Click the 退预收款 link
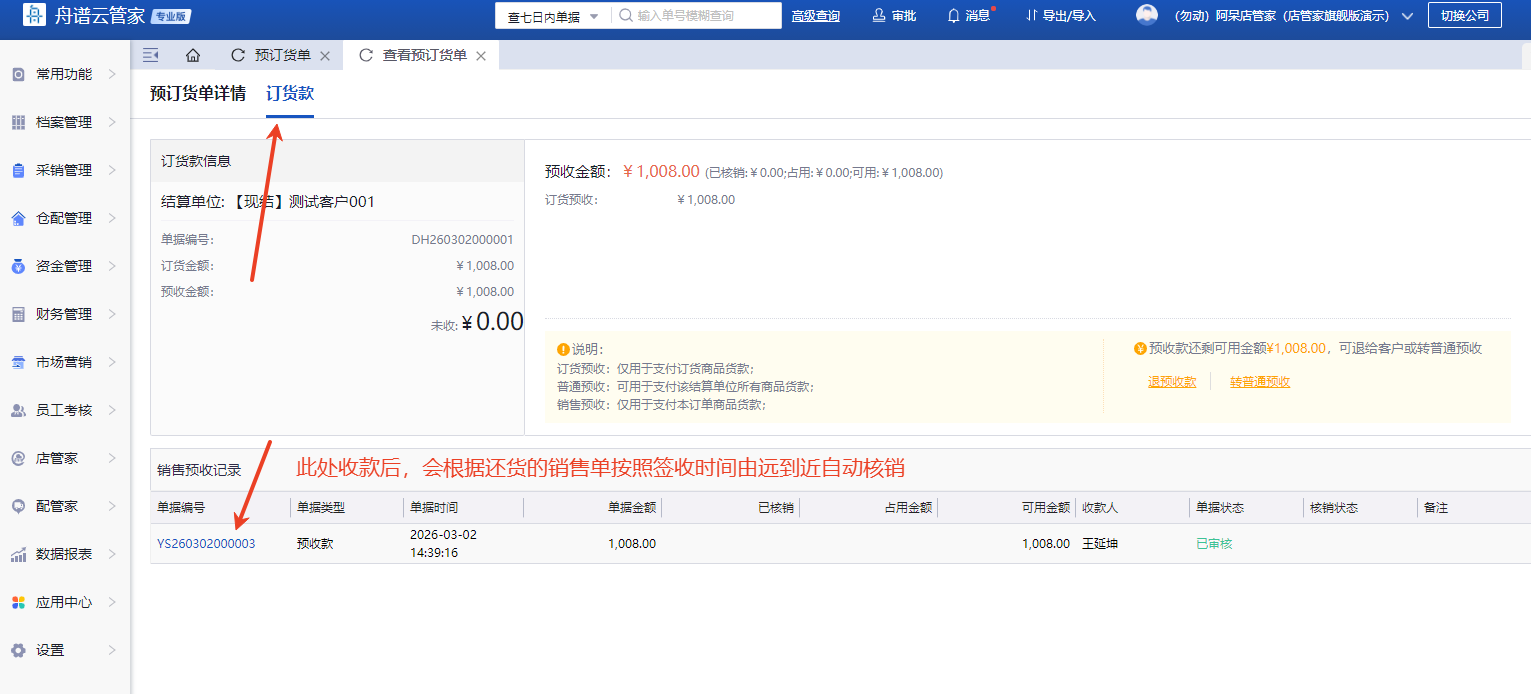The width and height of the screenshot is (1531, 694). click(x=1172, y=381)
